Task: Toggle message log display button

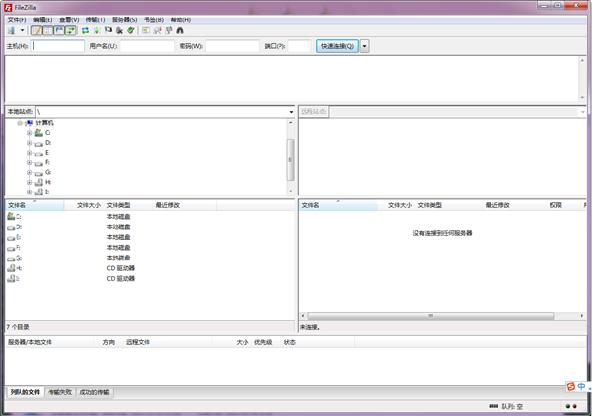Action: tap(37, 31)
